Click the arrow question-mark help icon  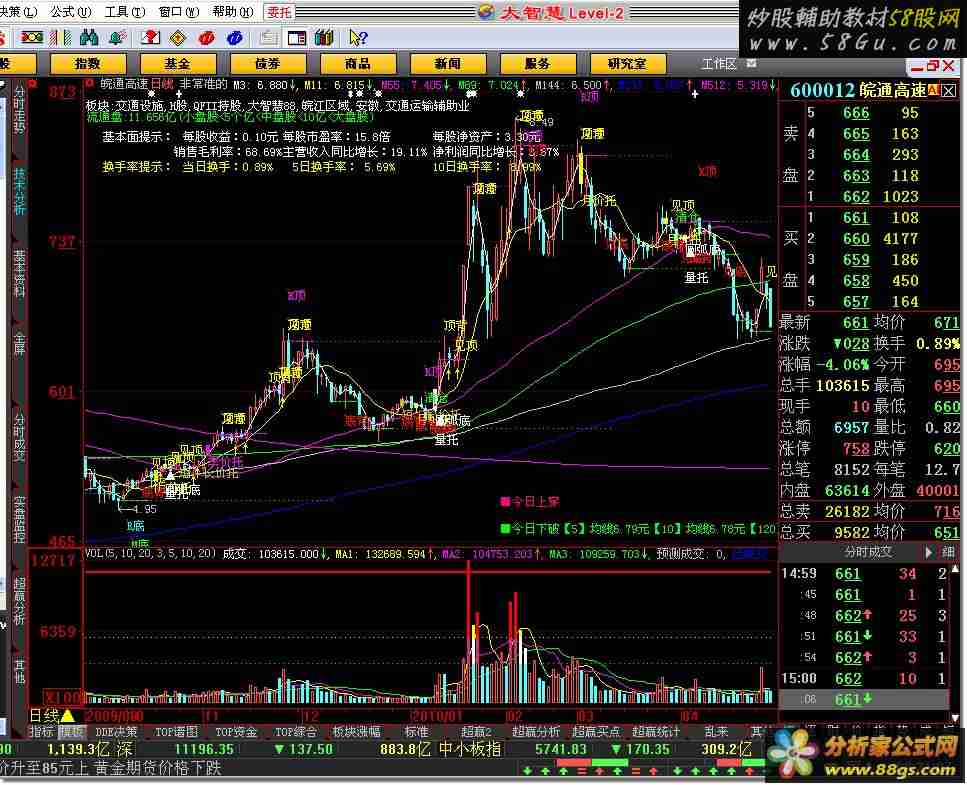point(358,38)
